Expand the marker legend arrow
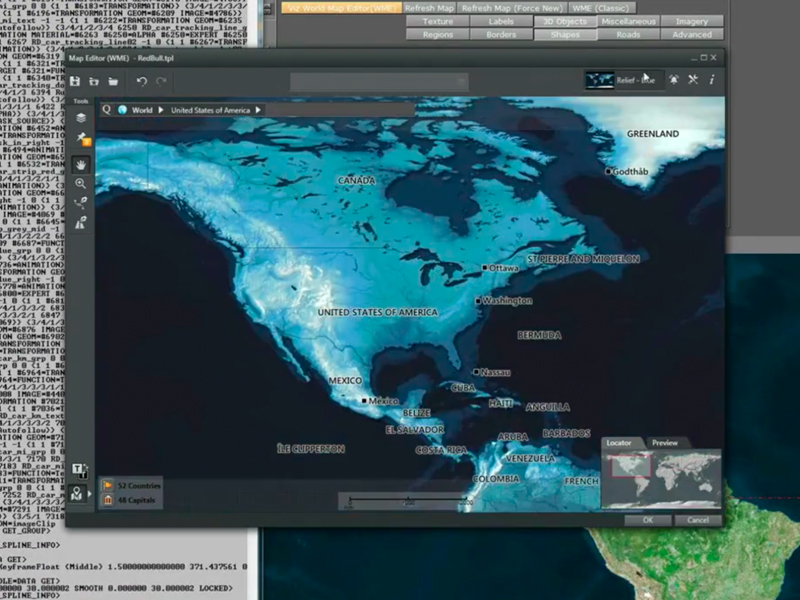 click(x=90, y=494)
